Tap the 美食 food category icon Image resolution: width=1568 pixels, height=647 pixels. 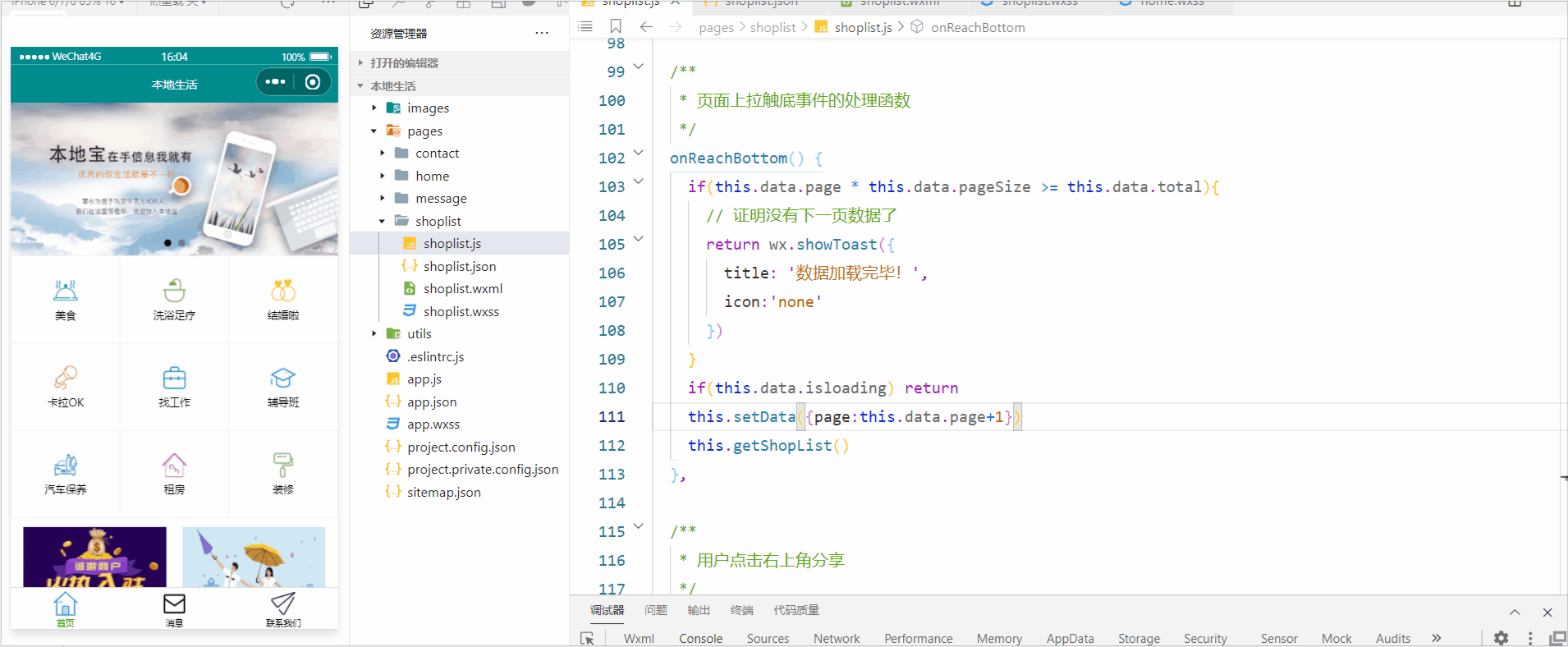66,291
